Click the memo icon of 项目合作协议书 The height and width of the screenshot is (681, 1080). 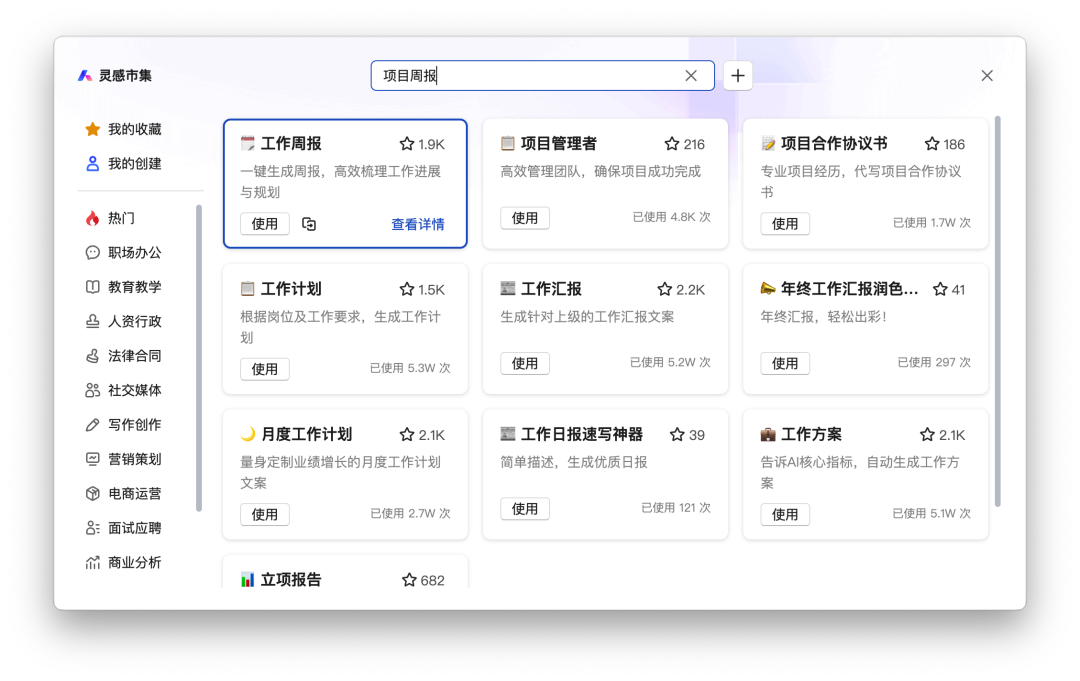768,143
